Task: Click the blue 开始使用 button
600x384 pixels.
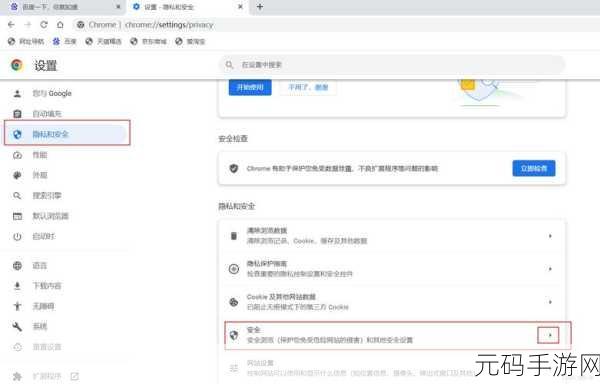Action: coord(250,87)
